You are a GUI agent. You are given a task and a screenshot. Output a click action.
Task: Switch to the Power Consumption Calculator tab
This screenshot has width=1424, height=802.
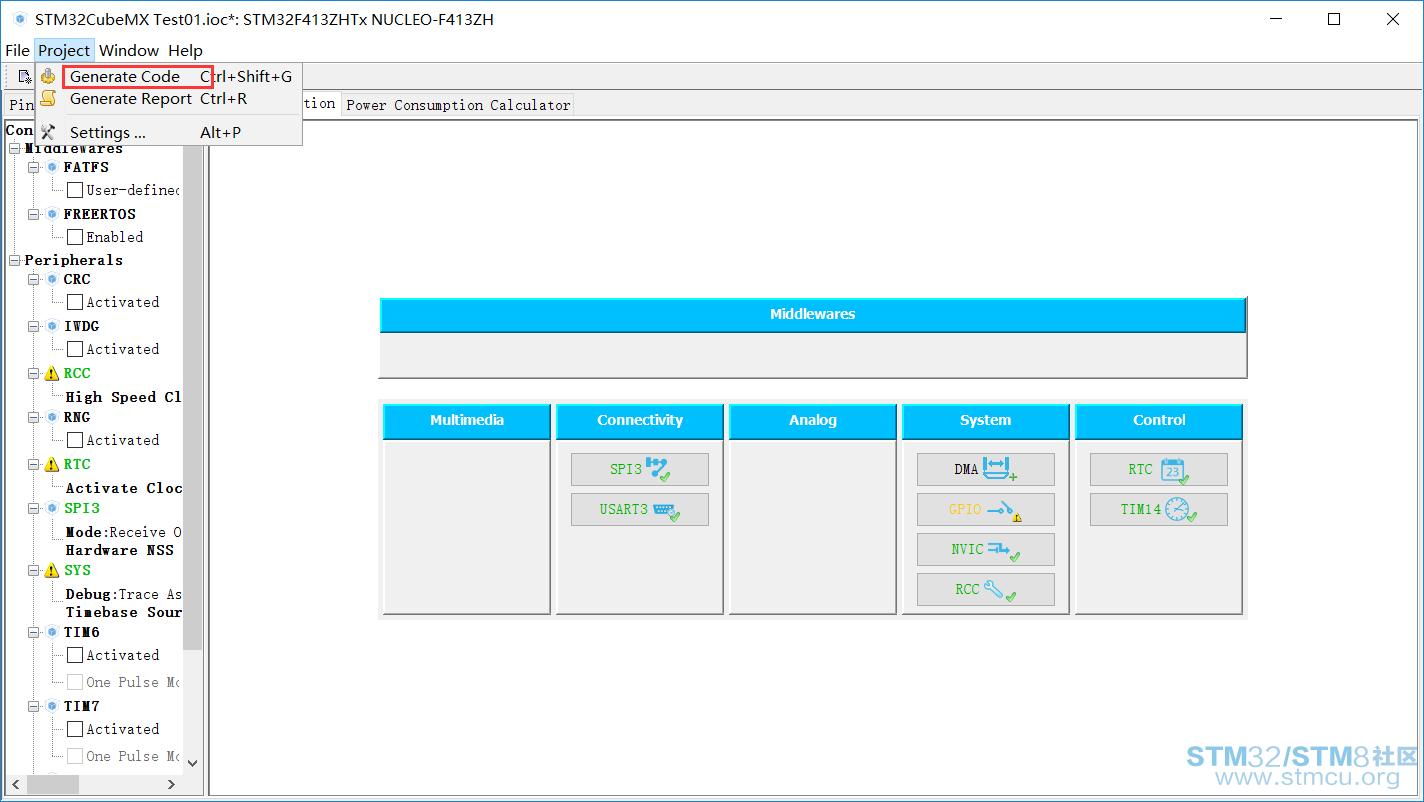458,105
